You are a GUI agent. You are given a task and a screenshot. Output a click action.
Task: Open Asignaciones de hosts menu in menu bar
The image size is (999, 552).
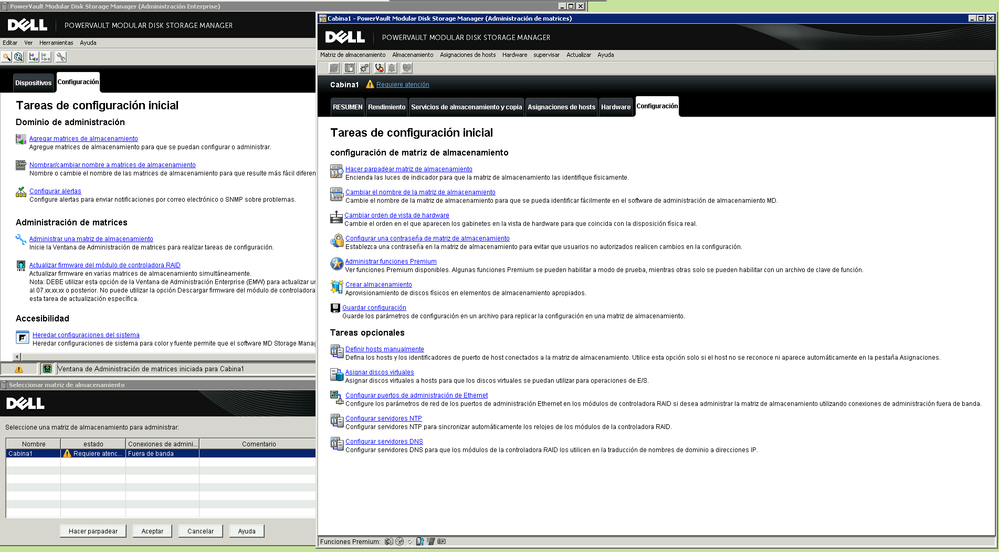(468, 55)
